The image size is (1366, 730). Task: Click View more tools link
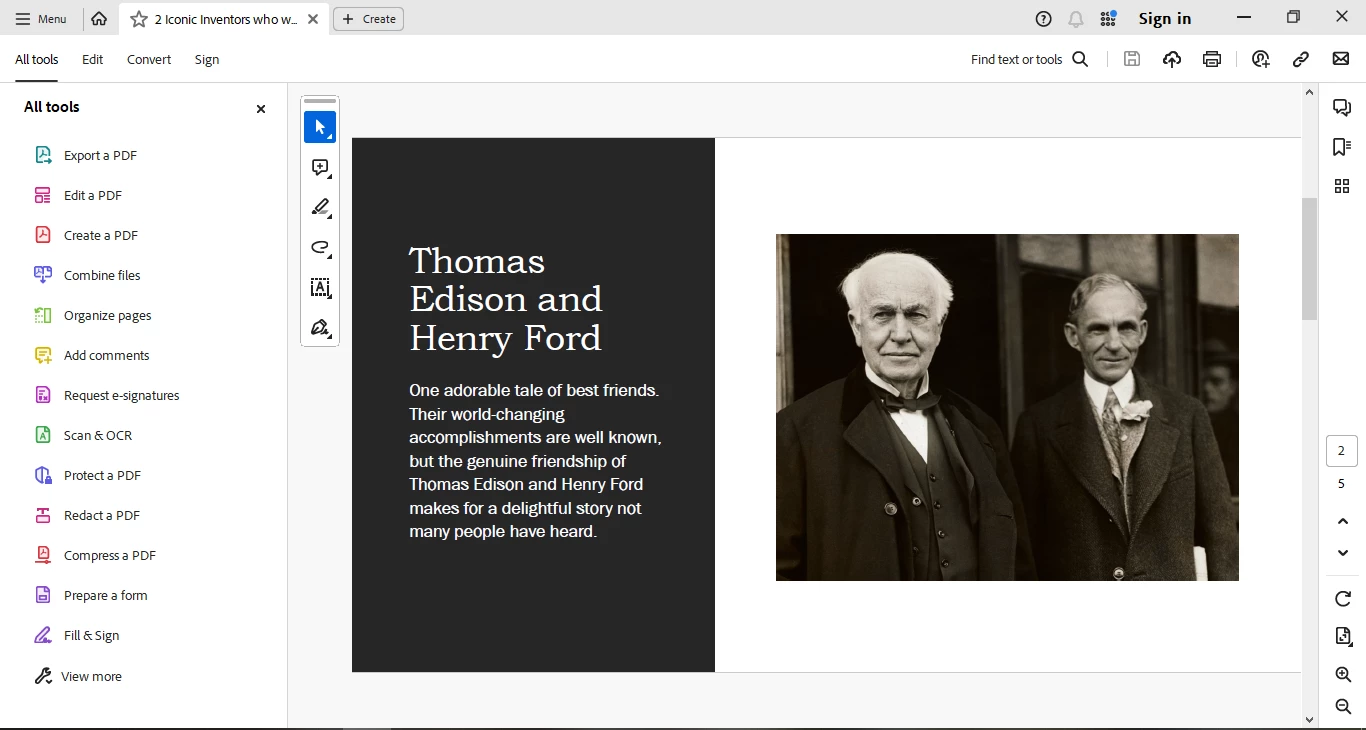click(91, 677)
